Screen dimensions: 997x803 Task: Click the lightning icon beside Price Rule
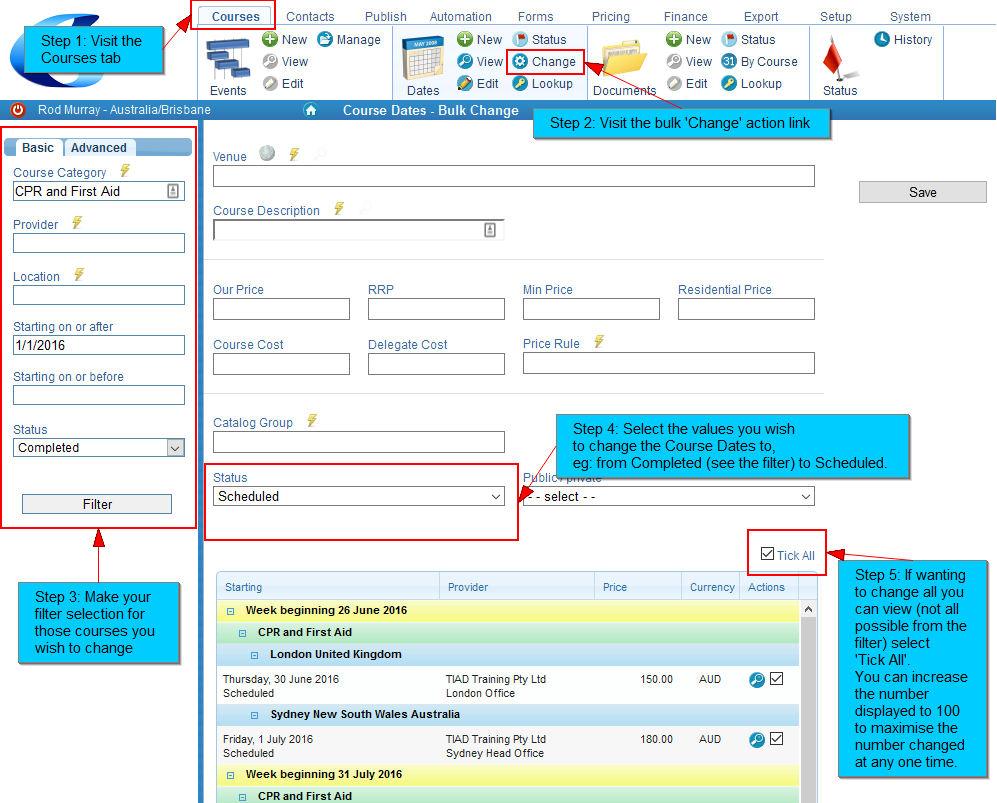599,342
